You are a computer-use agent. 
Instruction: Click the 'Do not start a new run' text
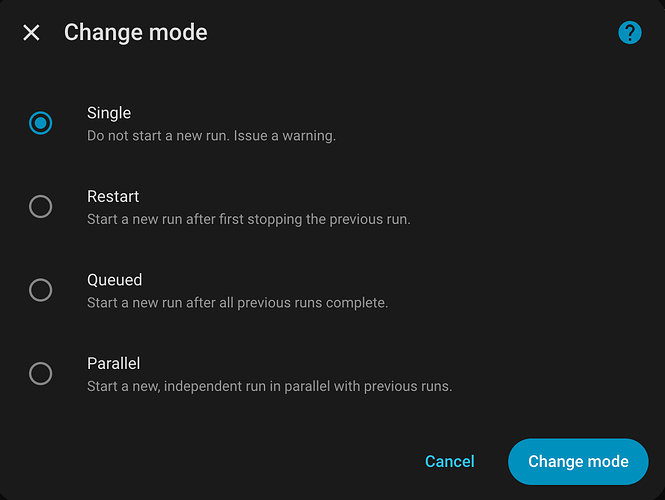pos(158,136)
